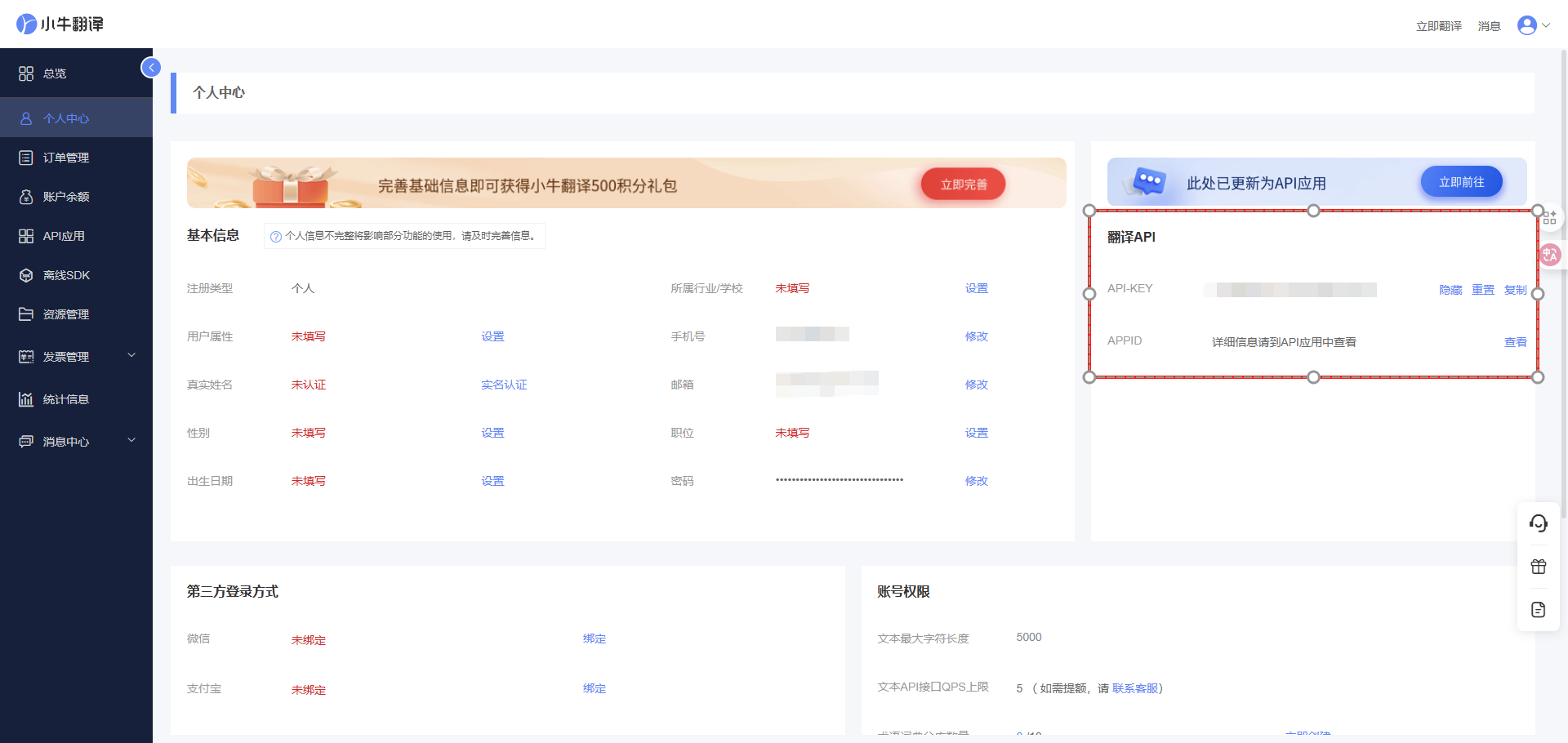Hide the API-KEY value
Screen dimensions: 1568x743
[x=1450, y=290]
